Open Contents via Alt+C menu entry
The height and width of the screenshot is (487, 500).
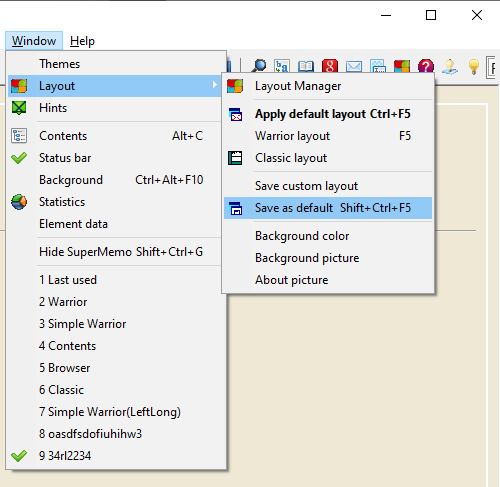coord(115,136)
